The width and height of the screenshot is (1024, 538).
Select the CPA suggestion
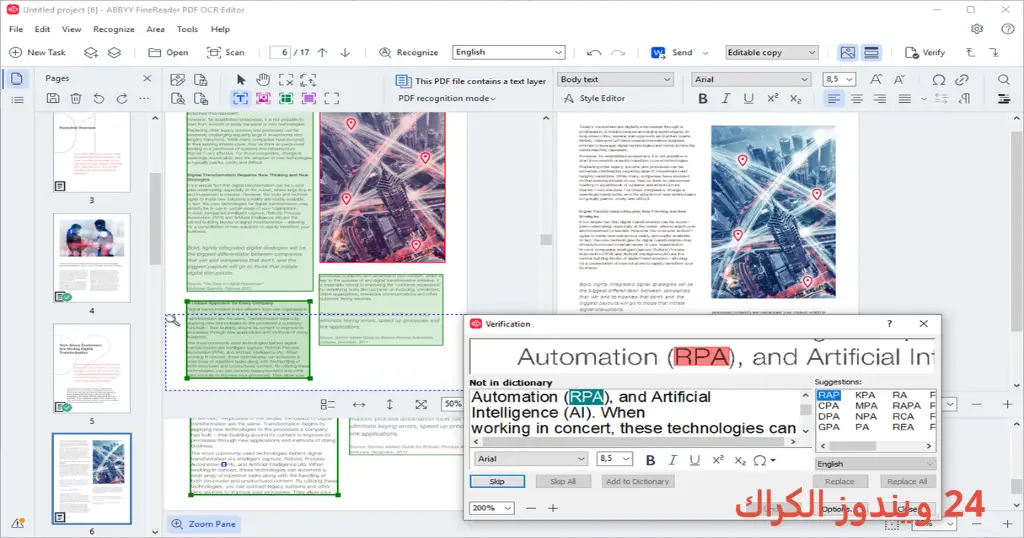(x=828, y=405)
